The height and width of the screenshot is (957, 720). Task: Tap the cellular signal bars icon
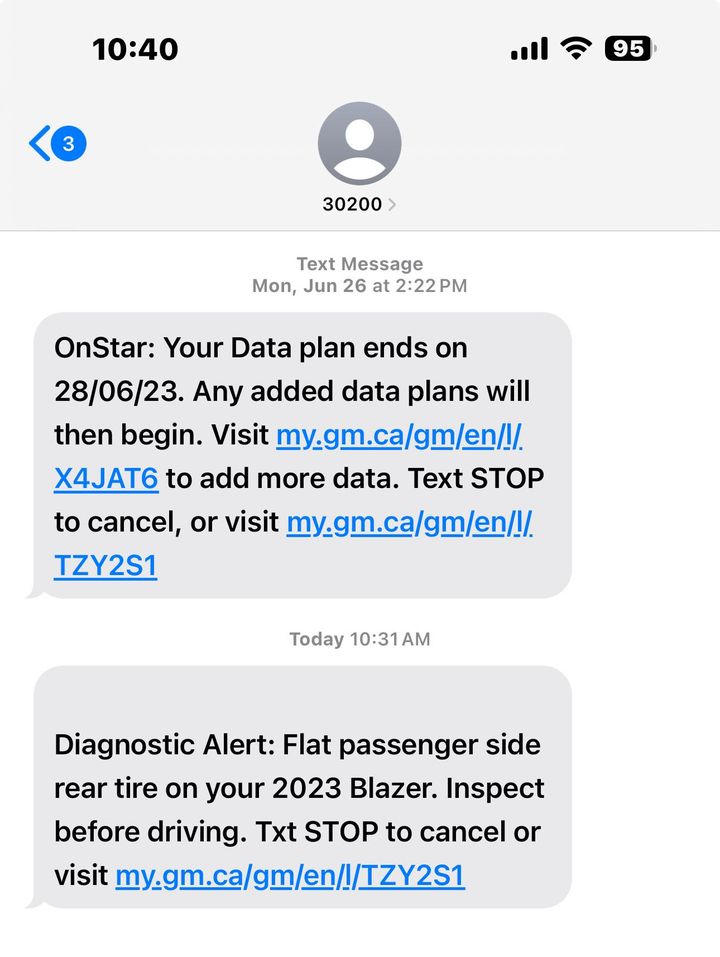pos(529,49)
